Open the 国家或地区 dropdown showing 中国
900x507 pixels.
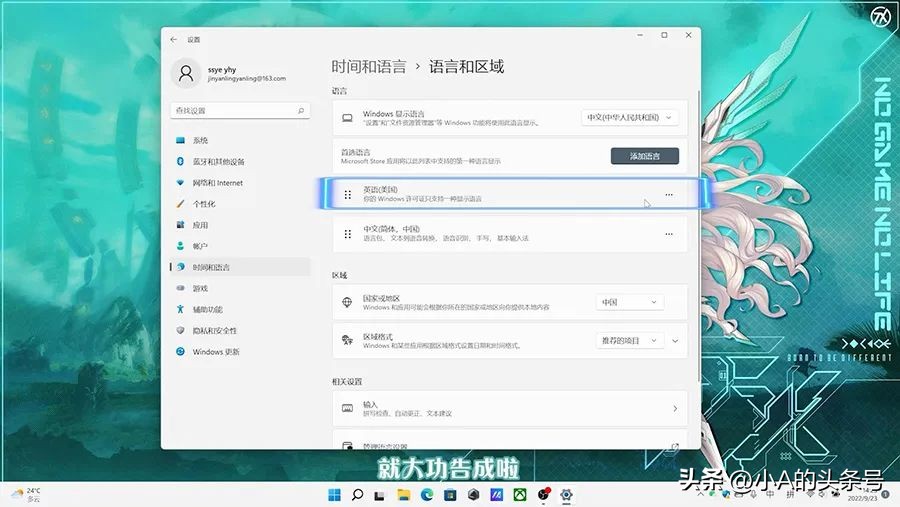tap(629, 302)
